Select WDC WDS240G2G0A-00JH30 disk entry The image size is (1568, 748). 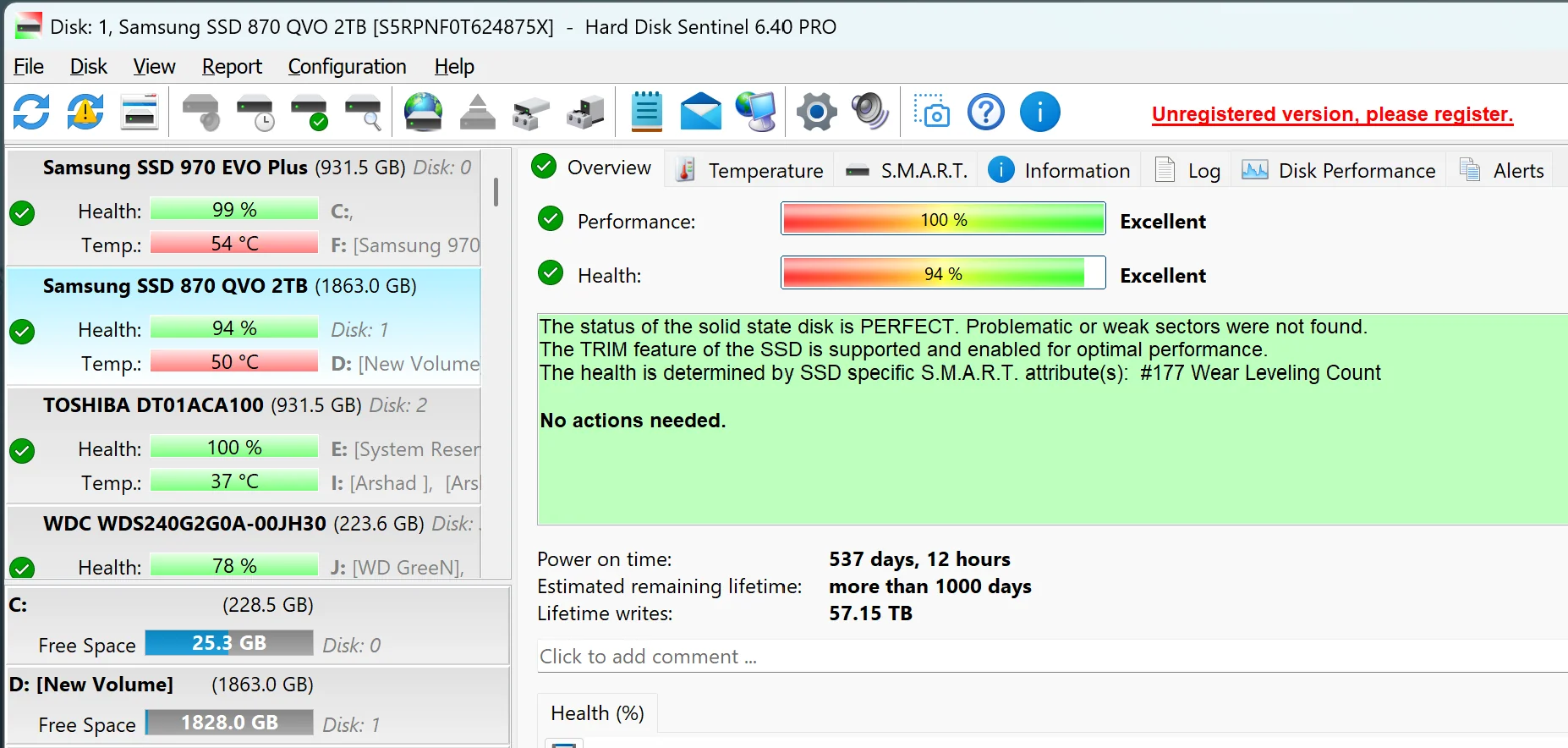pyautogui.click(x=244, y=542)
